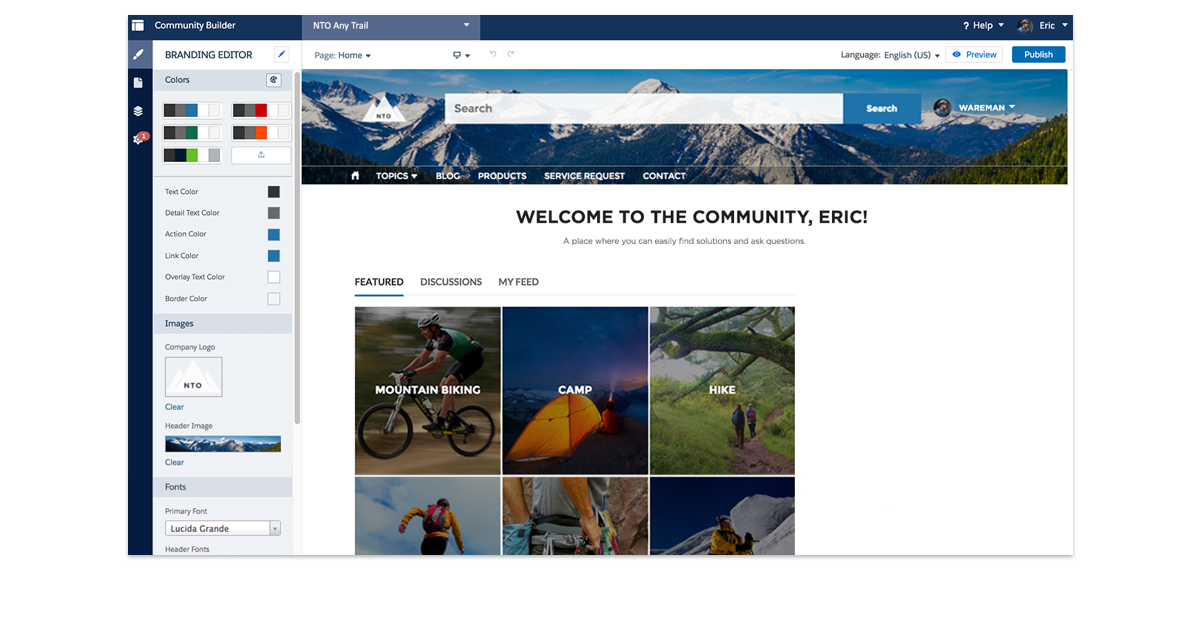Open the Page Manager document icon
Screen dimensions: 1200x640
coord(139,83)
